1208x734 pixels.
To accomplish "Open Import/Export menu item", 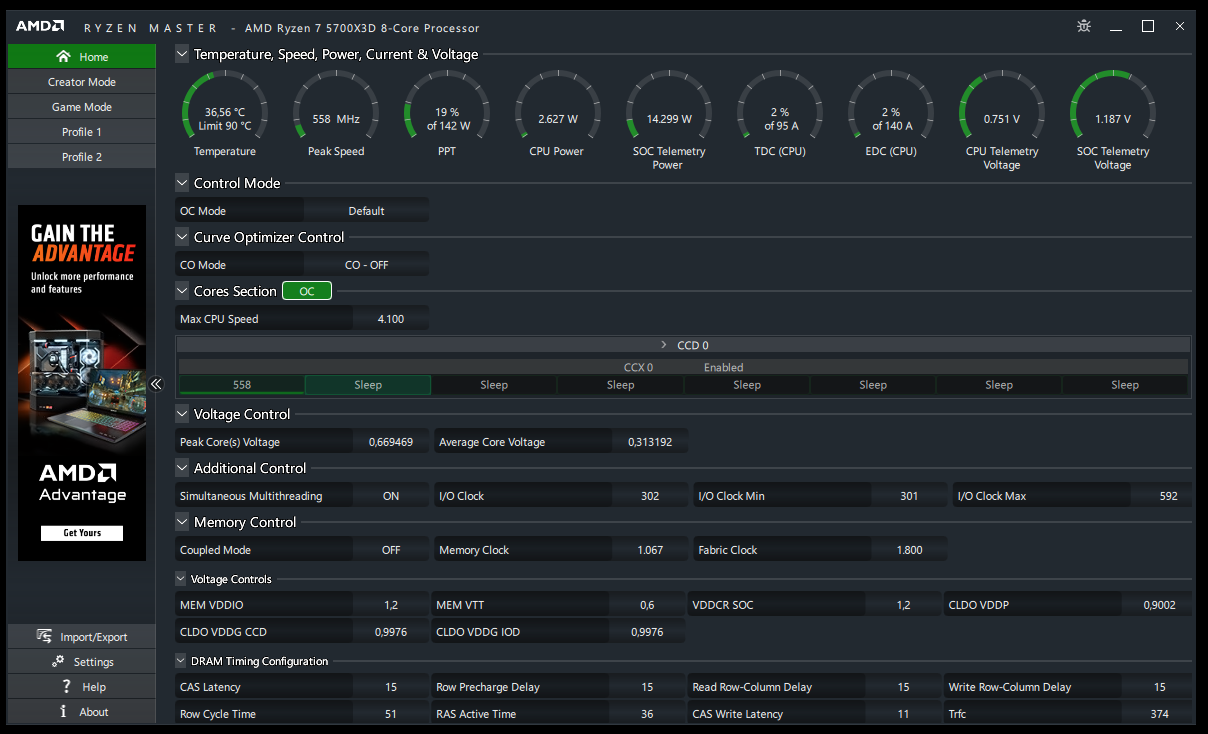I will point(82,637).
